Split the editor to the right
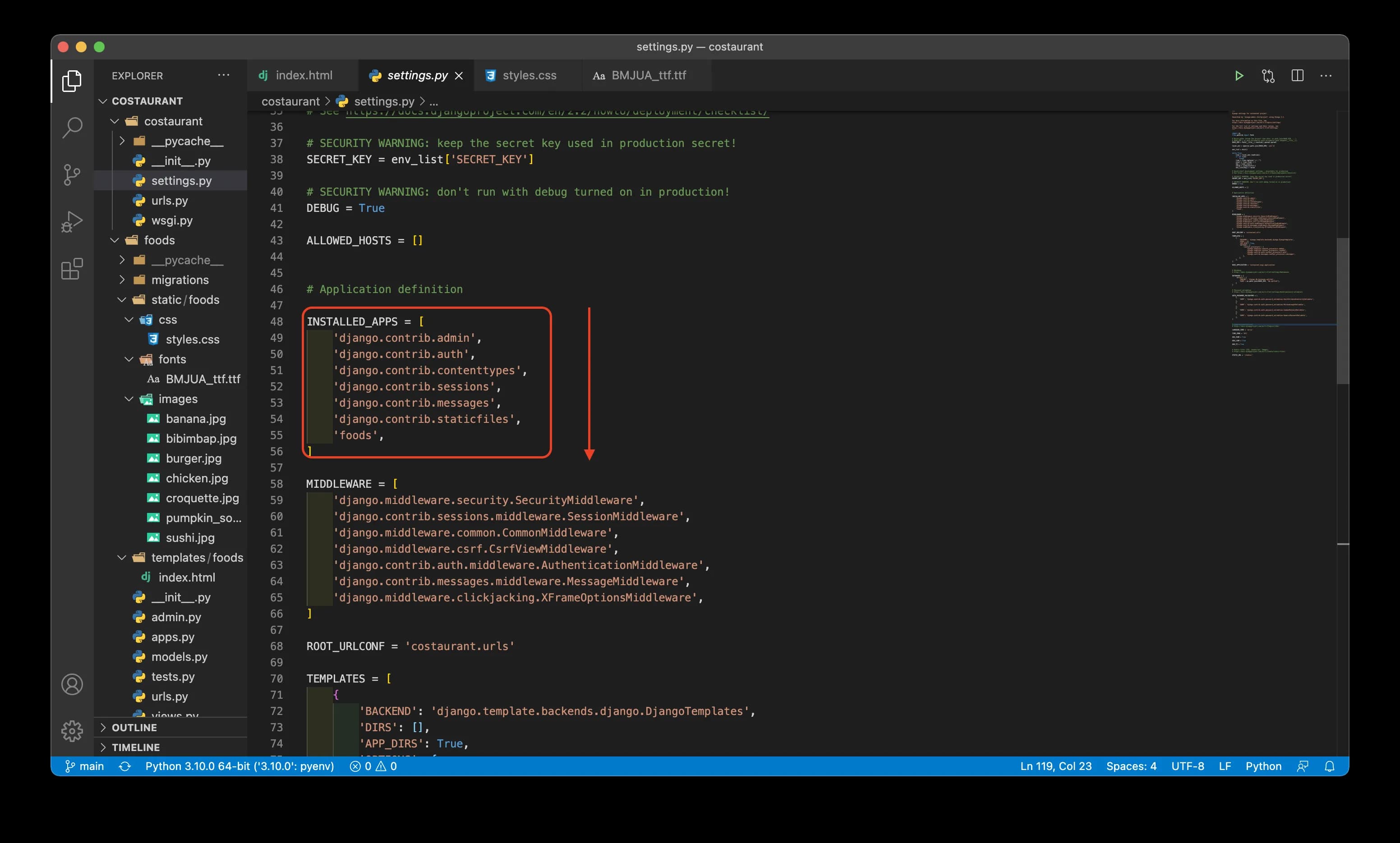Viewport: 1400px width, 843px height. [x=1297, y=76]
